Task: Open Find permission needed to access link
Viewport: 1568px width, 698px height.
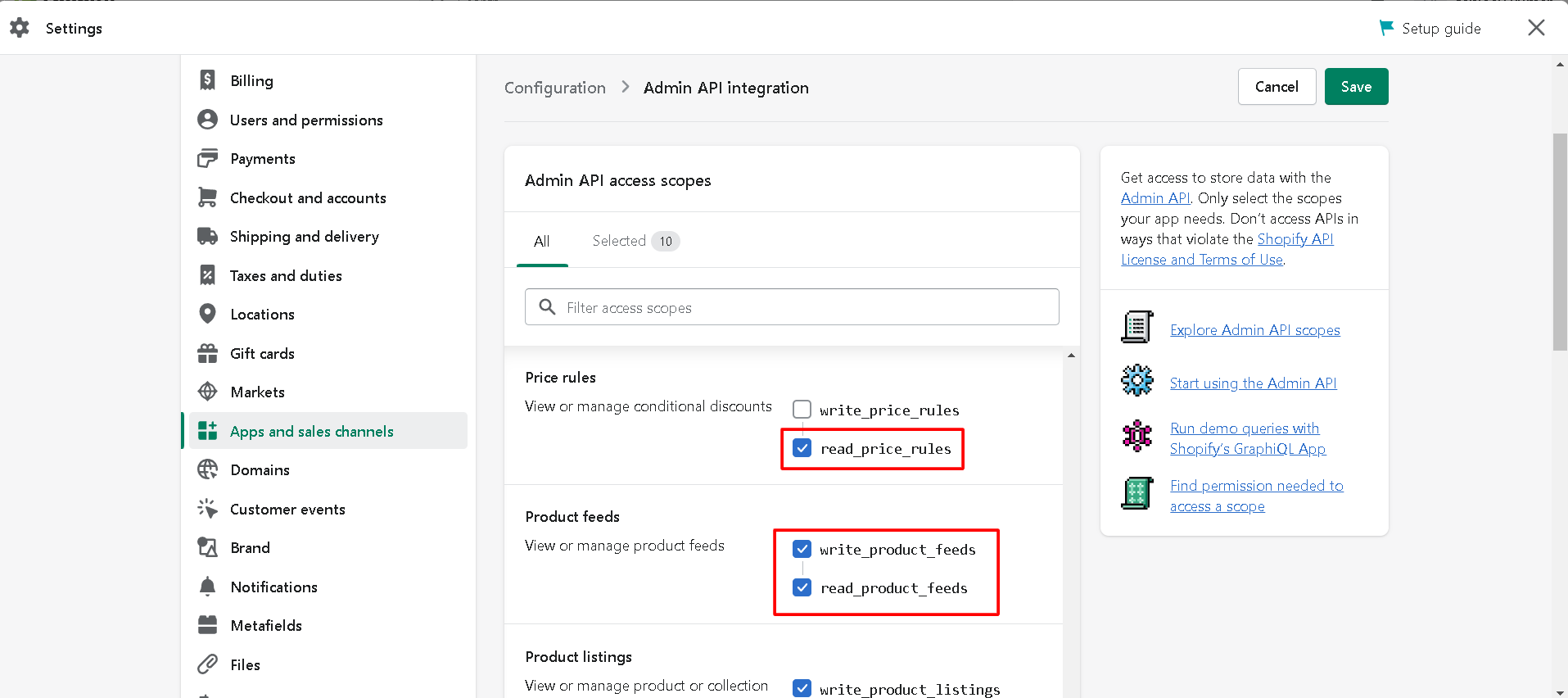Action: tap(1256, 496)
